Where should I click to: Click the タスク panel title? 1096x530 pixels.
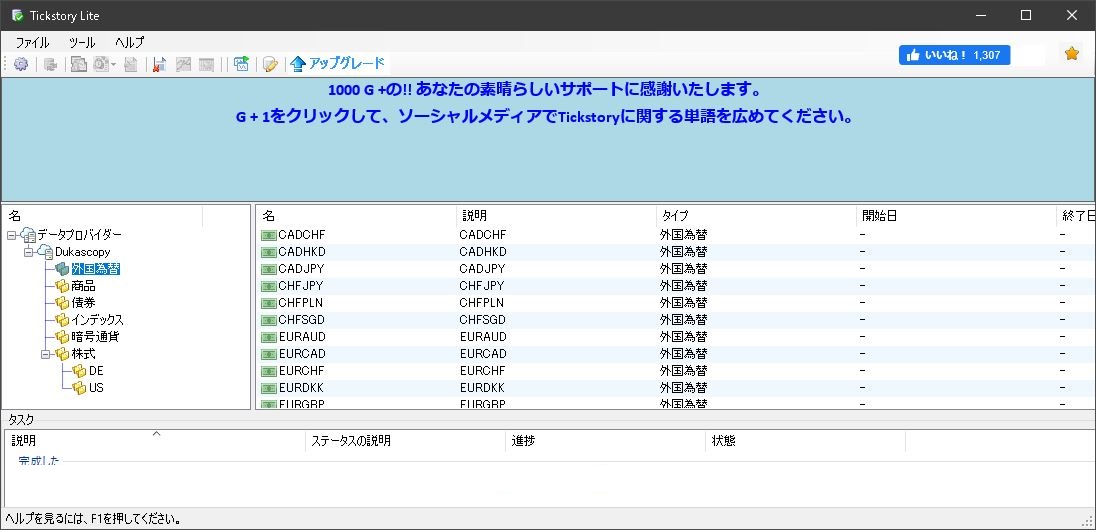20,420
